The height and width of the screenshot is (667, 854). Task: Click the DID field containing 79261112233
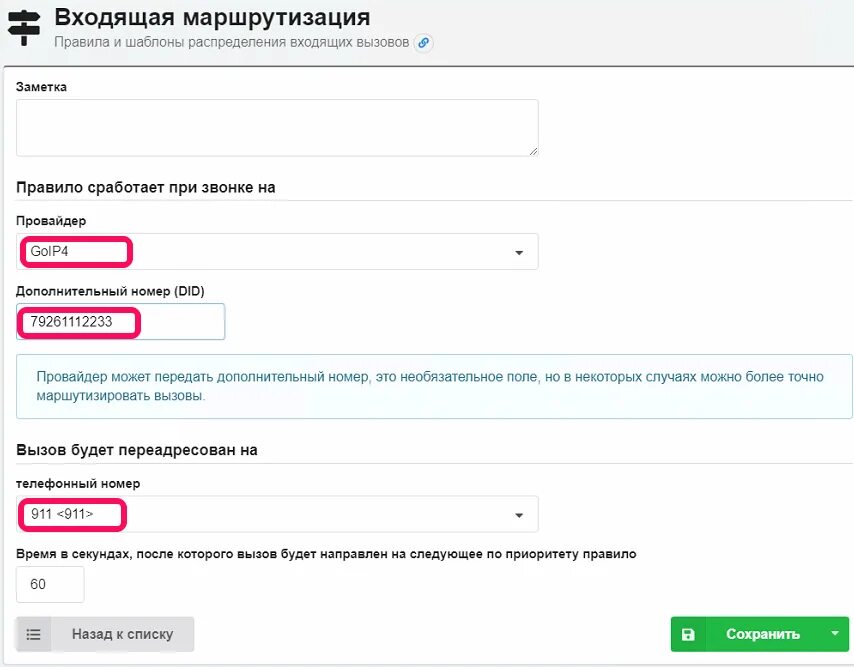tap(120, 322)
